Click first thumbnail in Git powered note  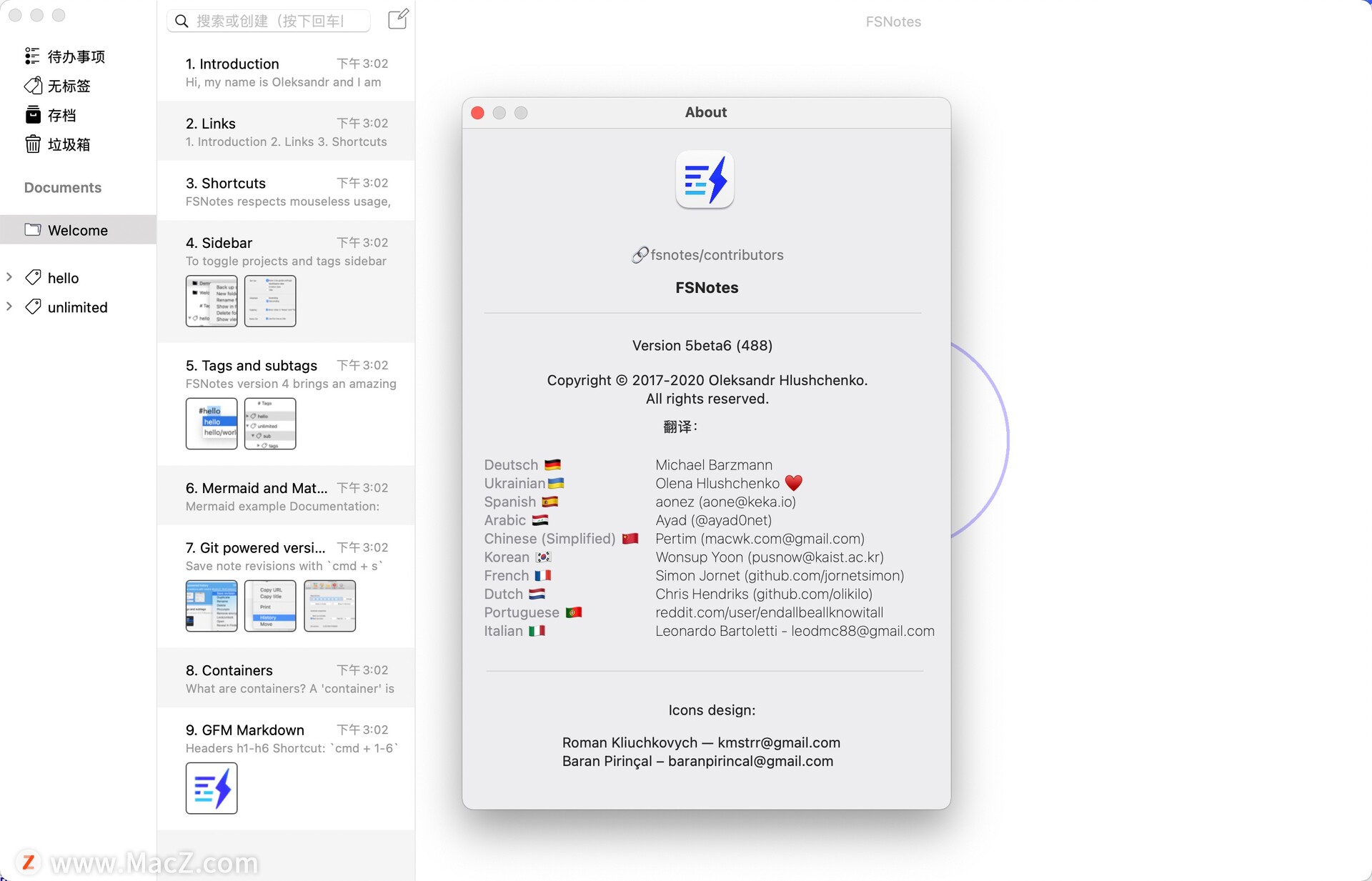pos(212,605)
